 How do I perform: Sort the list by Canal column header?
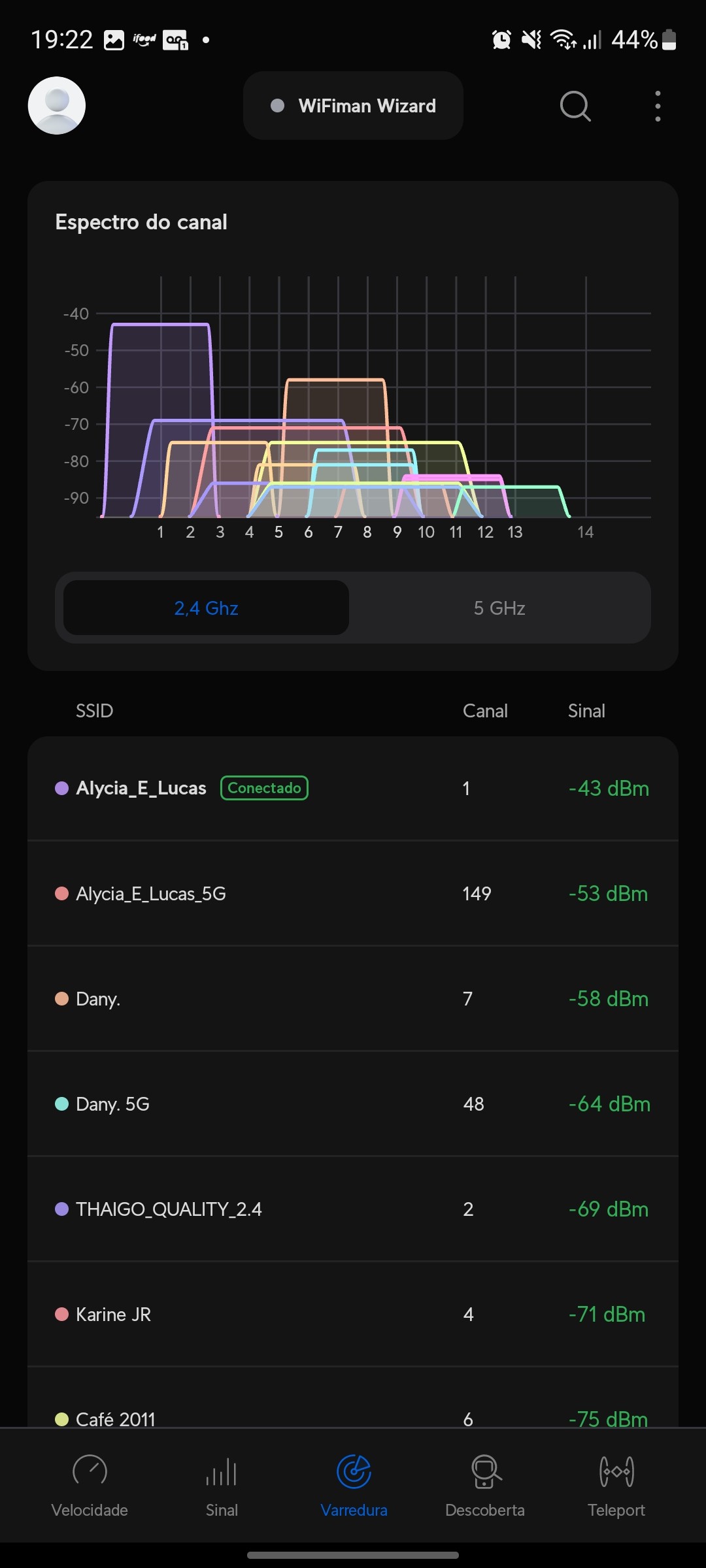click(485, 711)
